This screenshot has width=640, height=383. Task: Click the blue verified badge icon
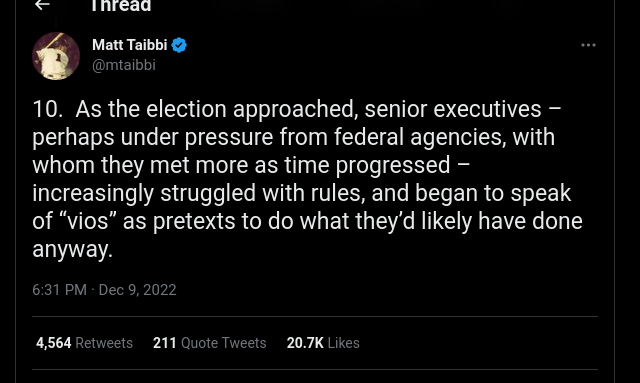pos(179,45)
